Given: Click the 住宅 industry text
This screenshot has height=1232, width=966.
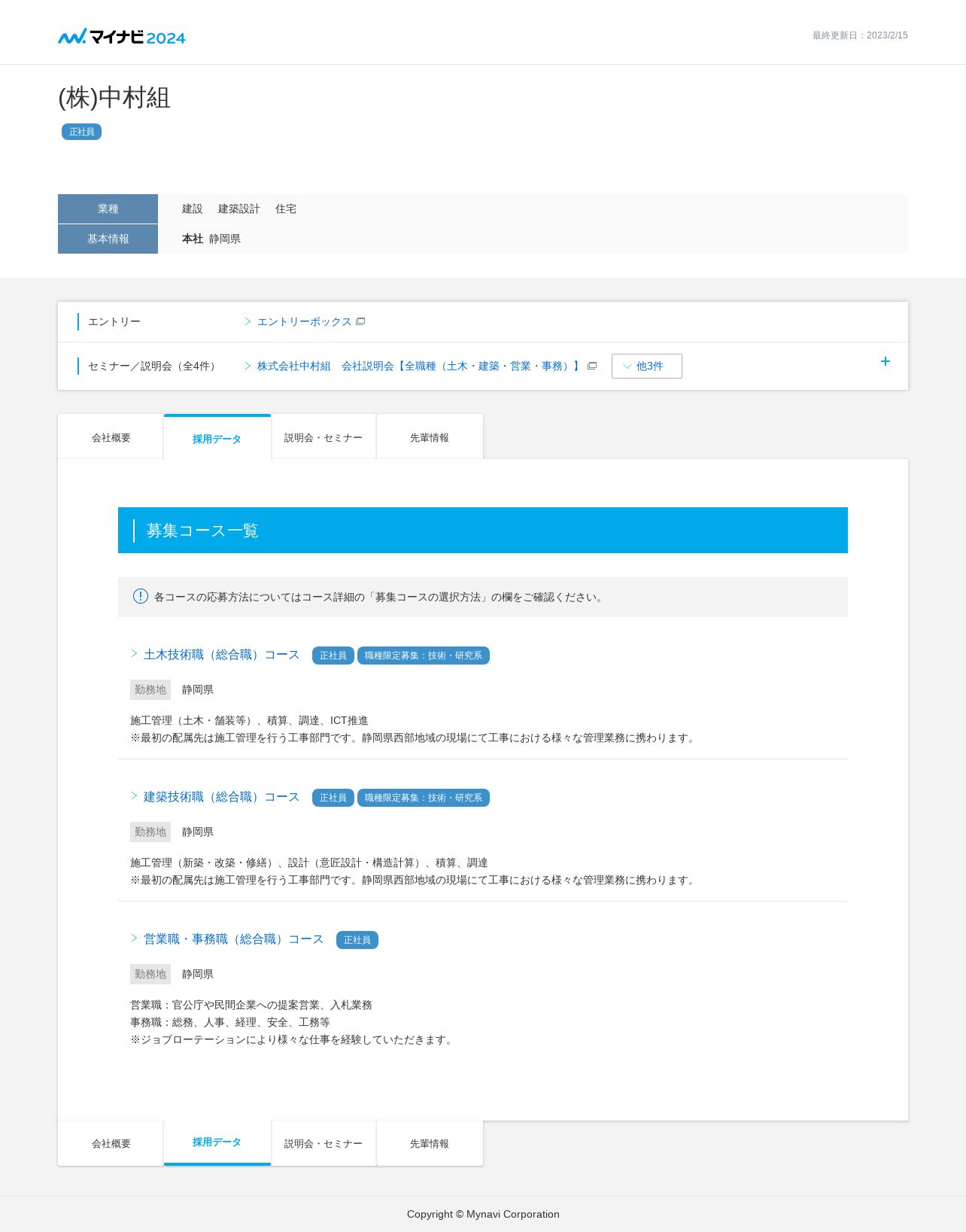Looking at the screenshot, I should 286,208.
